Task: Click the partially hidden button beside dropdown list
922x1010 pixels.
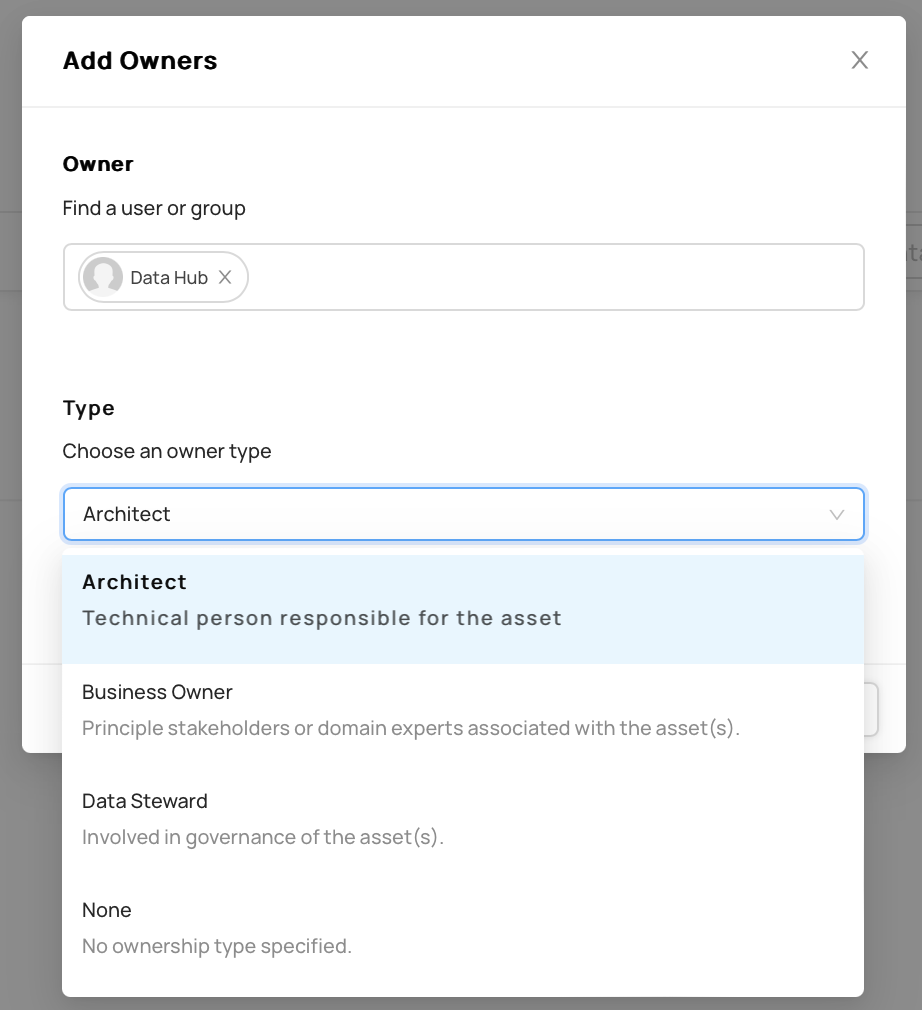Action: pos(871,709)
